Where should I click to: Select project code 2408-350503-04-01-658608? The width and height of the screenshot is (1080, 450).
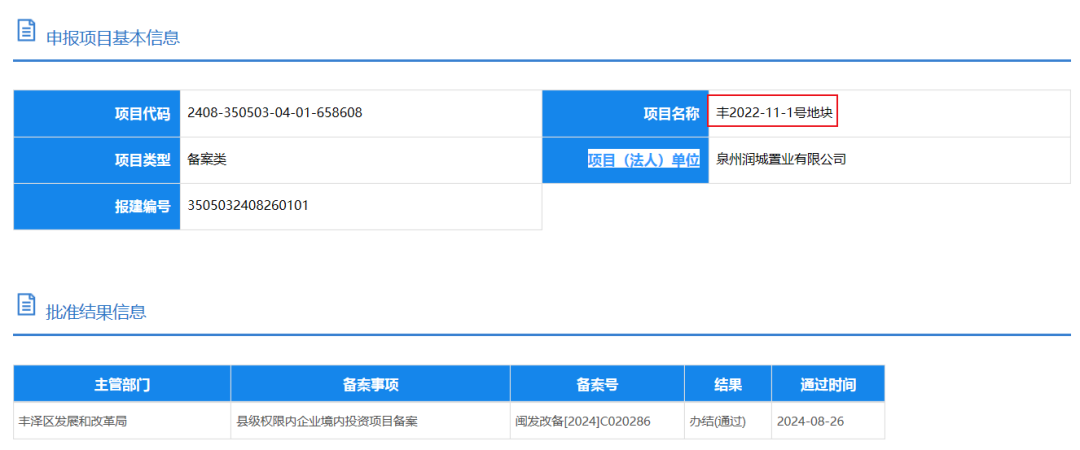(275, 113)
